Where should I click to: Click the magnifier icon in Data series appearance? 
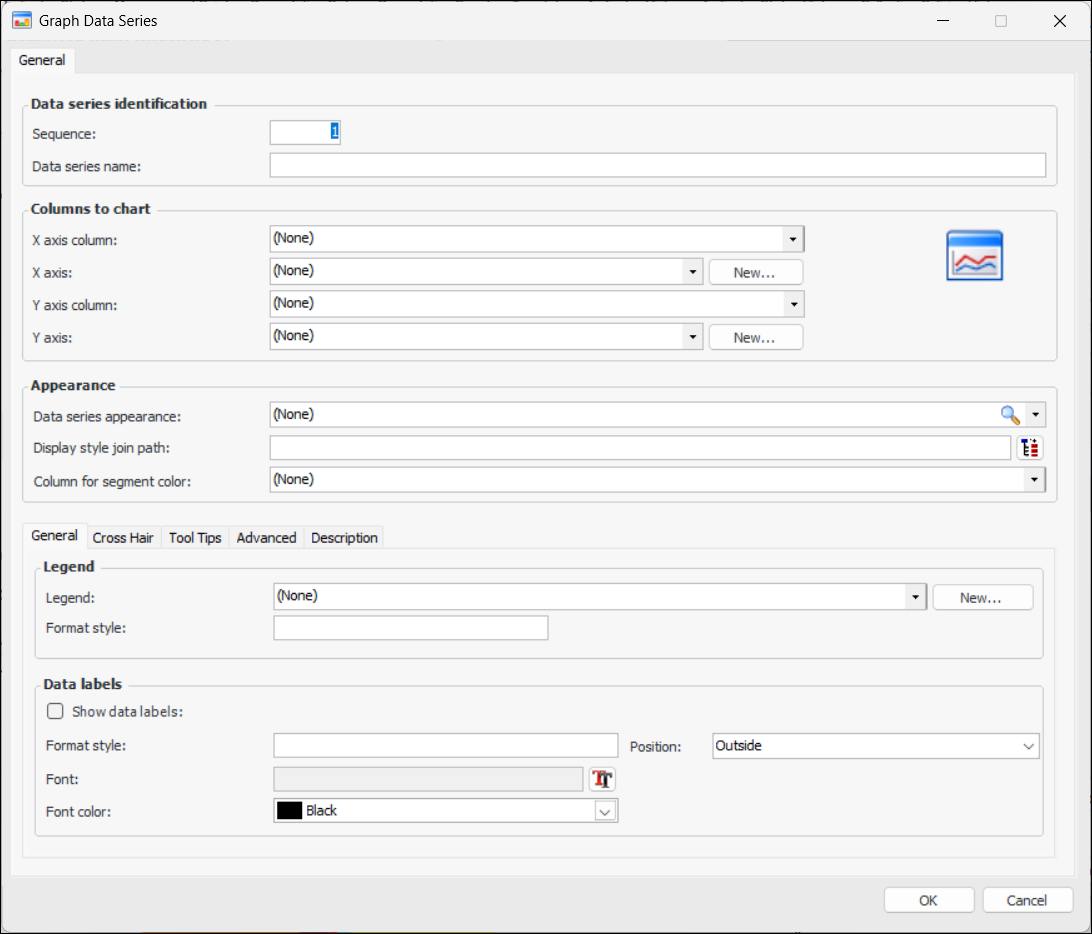[1010, 415]
